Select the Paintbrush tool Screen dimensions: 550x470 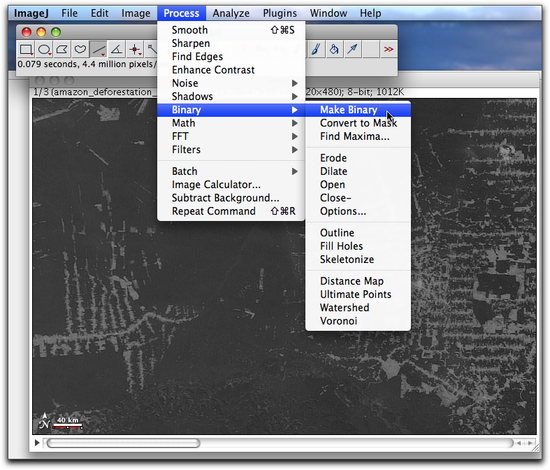pos(316,49)
